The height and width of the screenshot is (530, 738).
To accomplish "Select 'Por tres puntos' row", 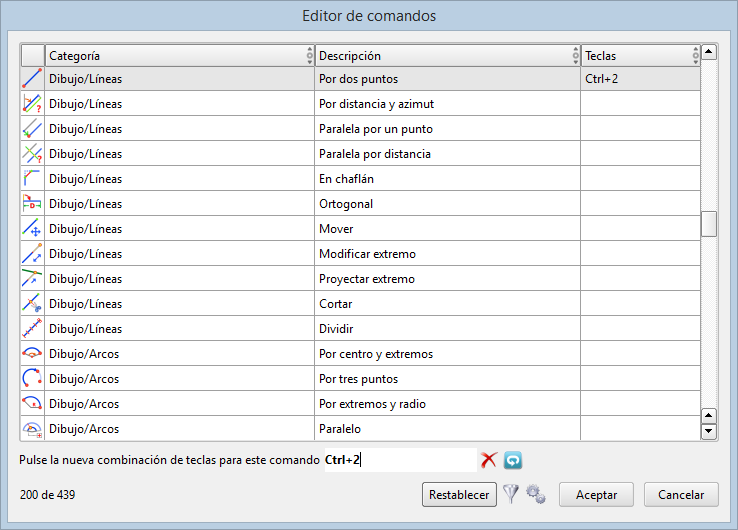I will point(361,378).
